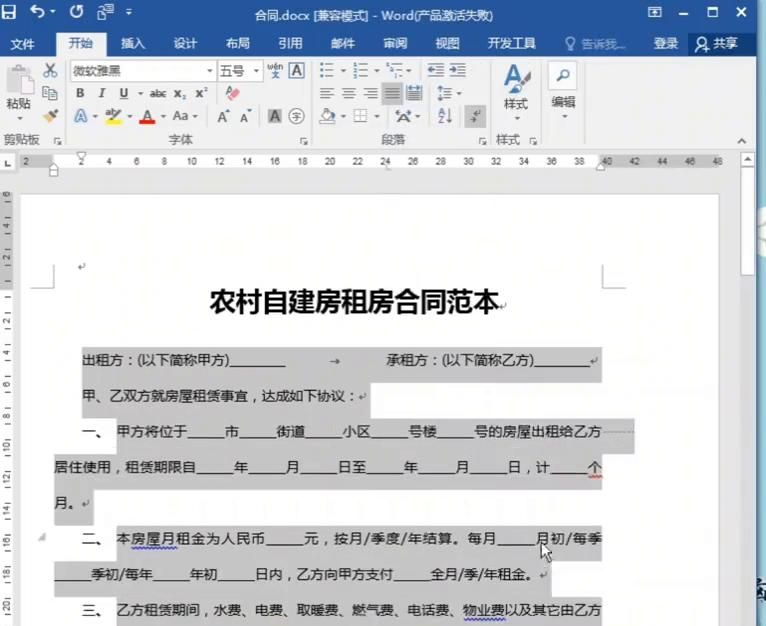This screenshot has width=766, height=626.
Task: Apply paragraph shading fill bucket
Action: [328, 116]
